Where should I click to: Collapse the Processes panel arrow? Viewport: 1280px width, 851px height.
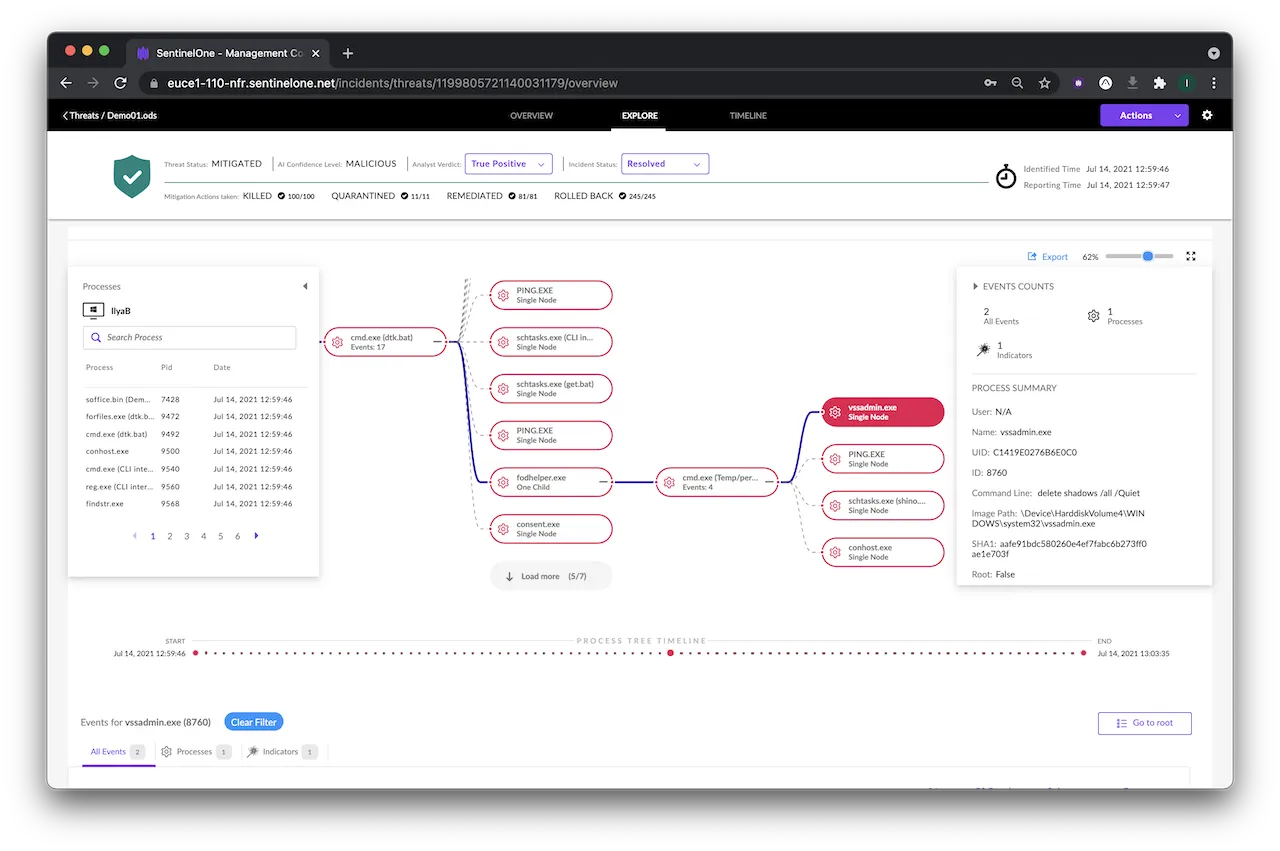[x=304, y=286]
